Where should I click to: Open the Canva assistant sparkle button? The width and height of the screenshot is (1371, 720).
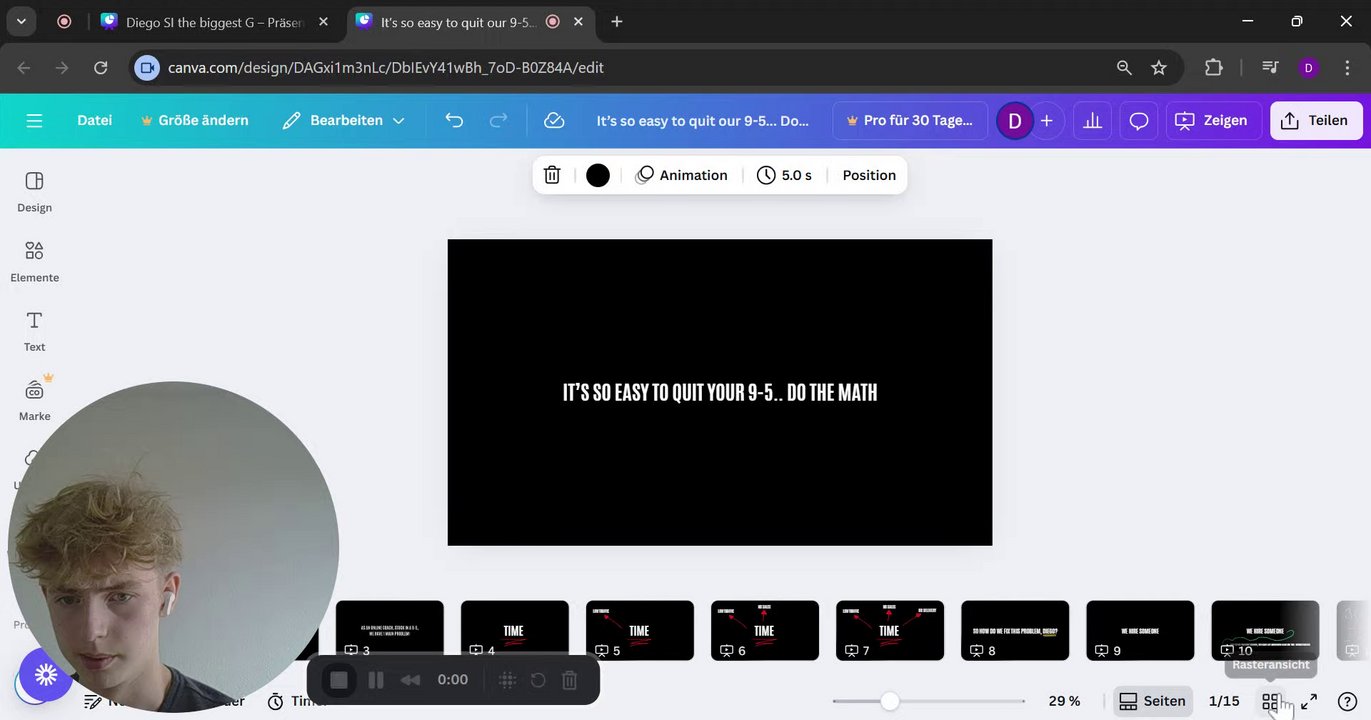[46, 675]
